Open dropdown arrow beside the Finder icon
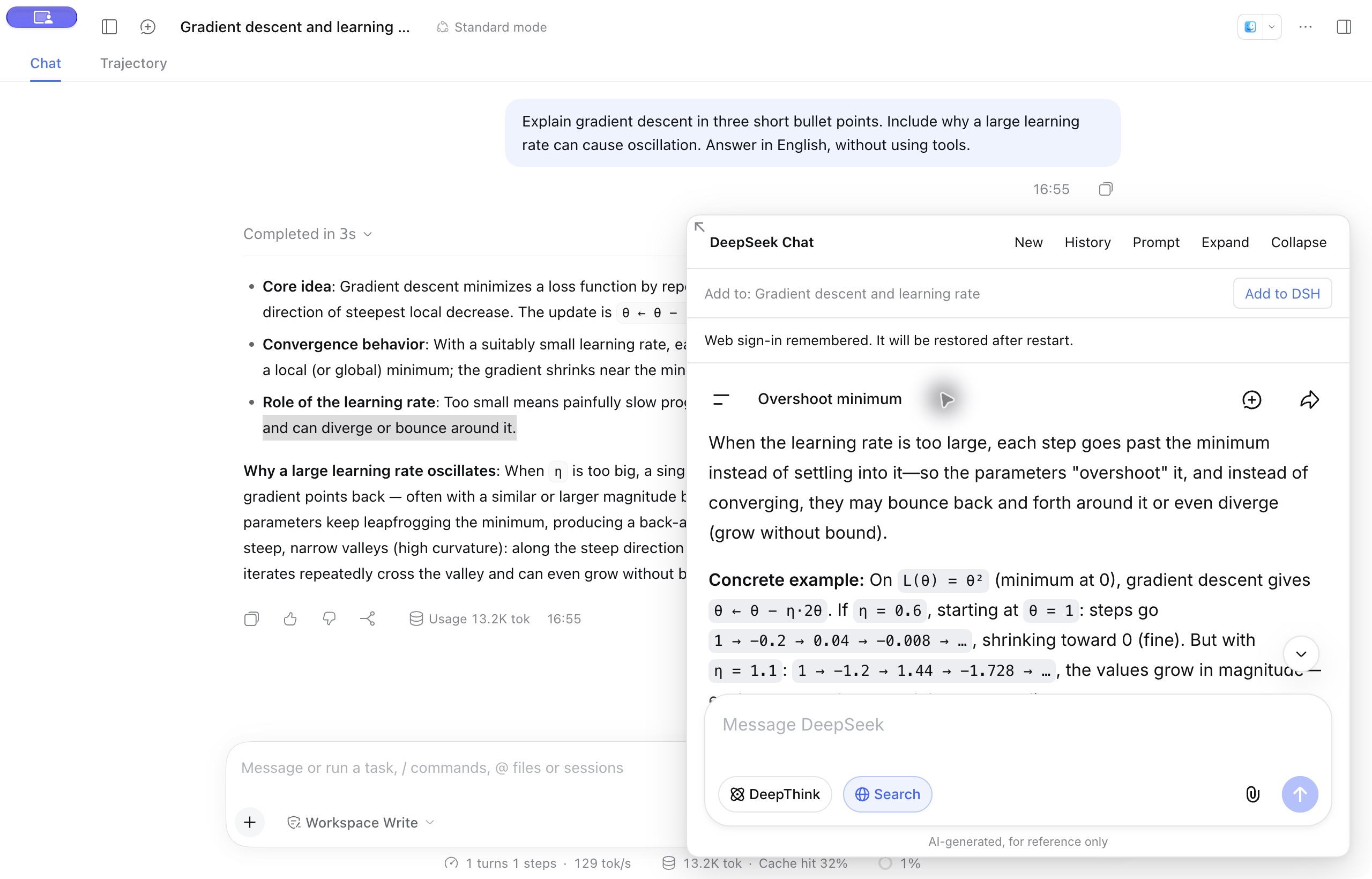The image size is (1372, 879). (x=1272, y=27)
